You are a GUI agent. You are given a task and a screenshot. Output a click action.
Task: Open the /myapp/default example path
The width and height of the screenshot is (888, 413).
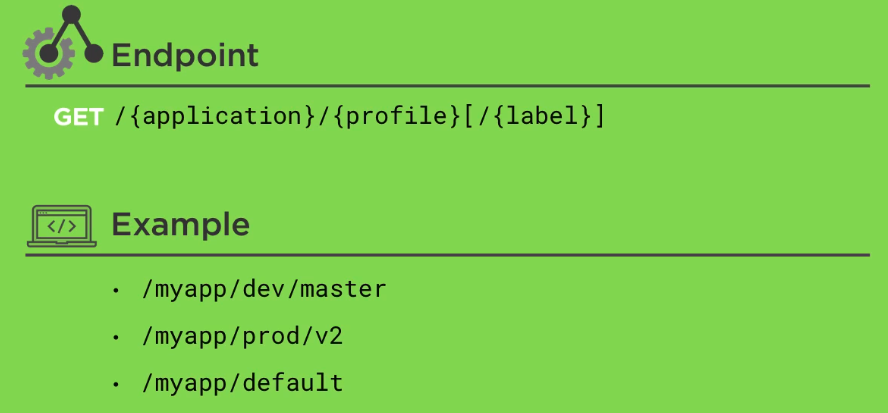tap(242, 382)
